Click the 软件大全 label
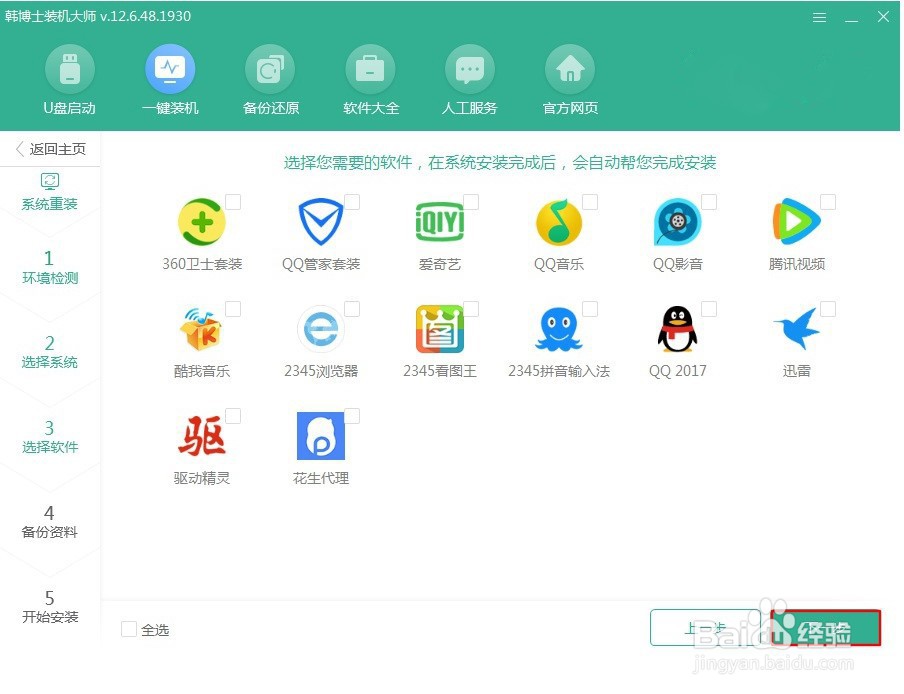The height and width of the screenshot is (694, 904). coord(371,108)
